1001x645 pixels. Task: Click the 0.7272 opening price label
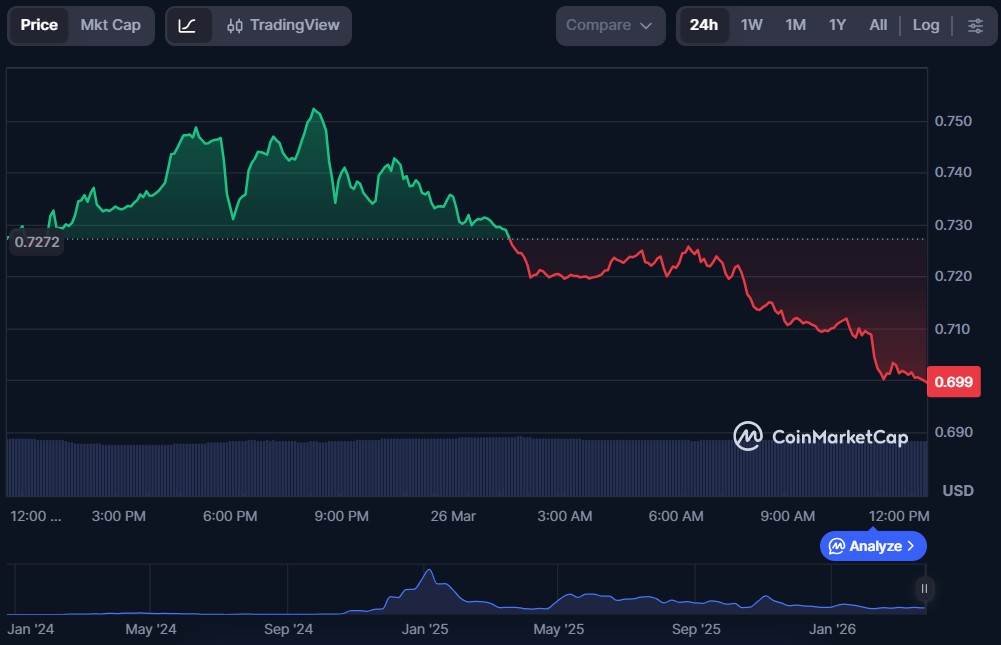pyautogui.click(x=35, y=242)
